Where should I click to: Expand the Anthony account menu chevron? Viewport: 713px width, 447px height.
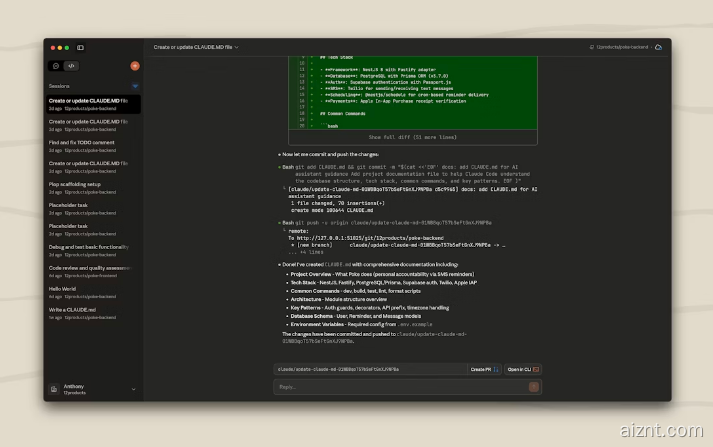point(133,389)
